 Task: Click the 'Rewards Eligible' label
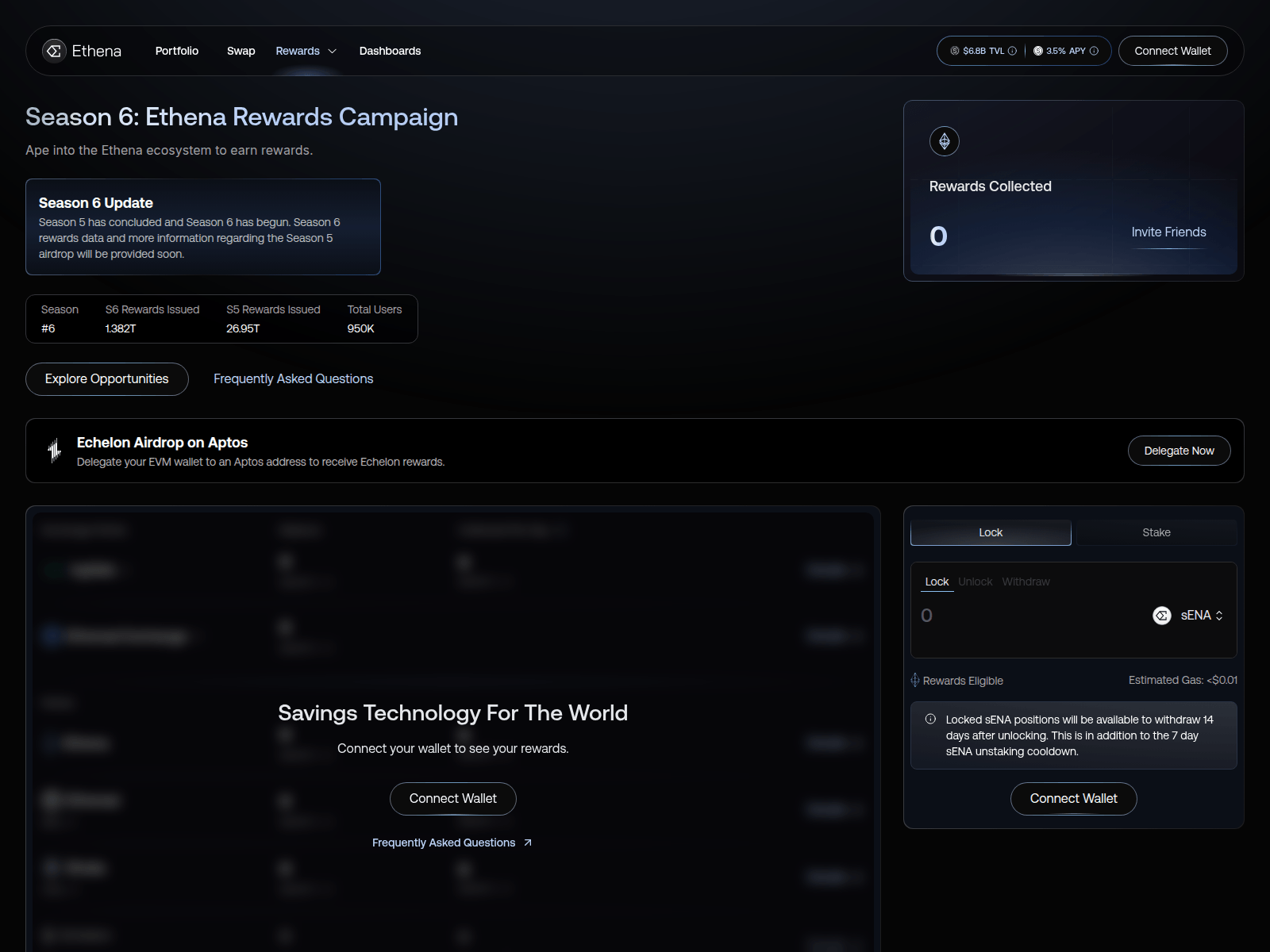[x=963, y=681]
